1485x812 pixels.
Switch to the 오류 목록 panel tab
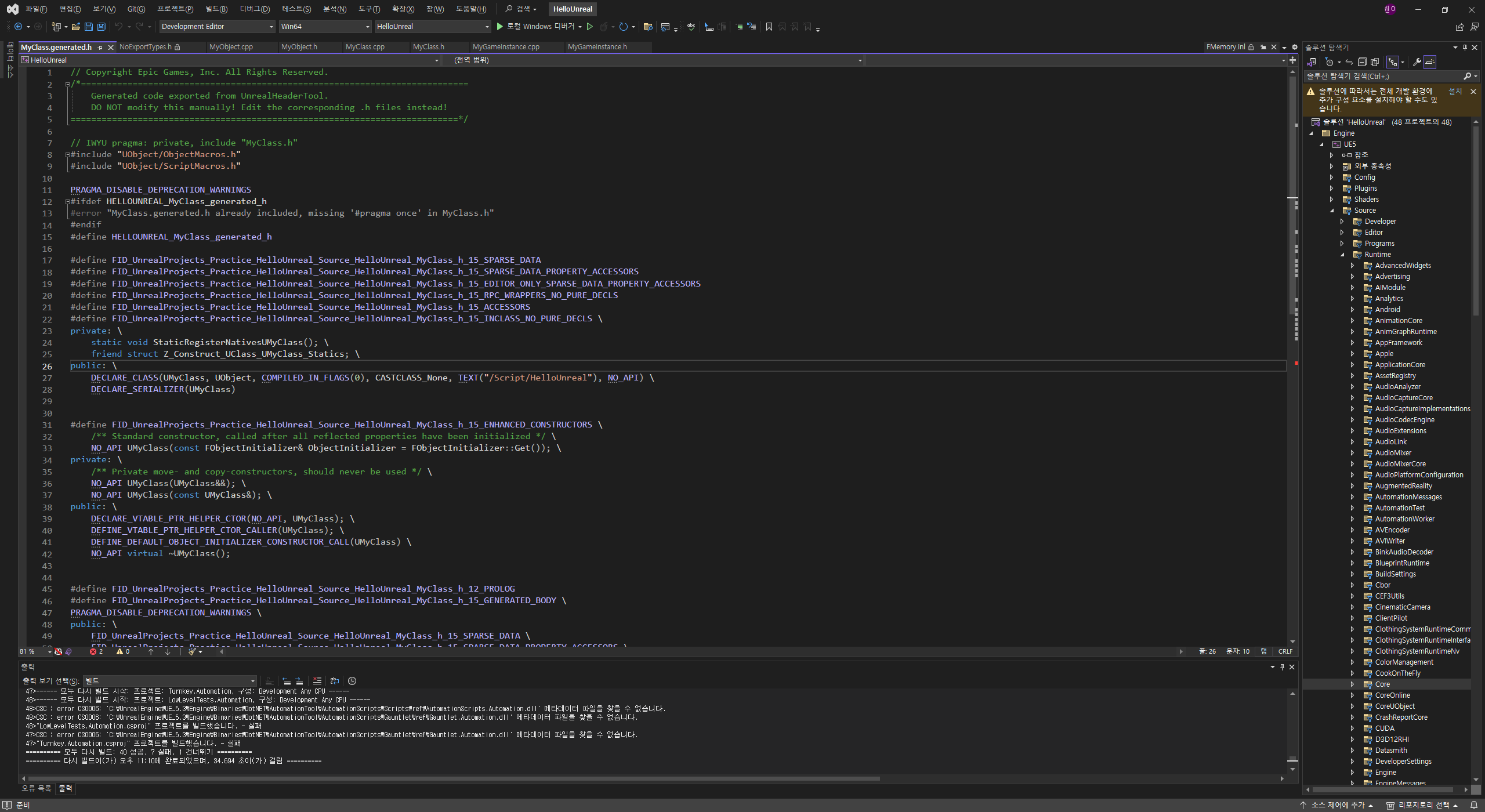pos(36,788)
